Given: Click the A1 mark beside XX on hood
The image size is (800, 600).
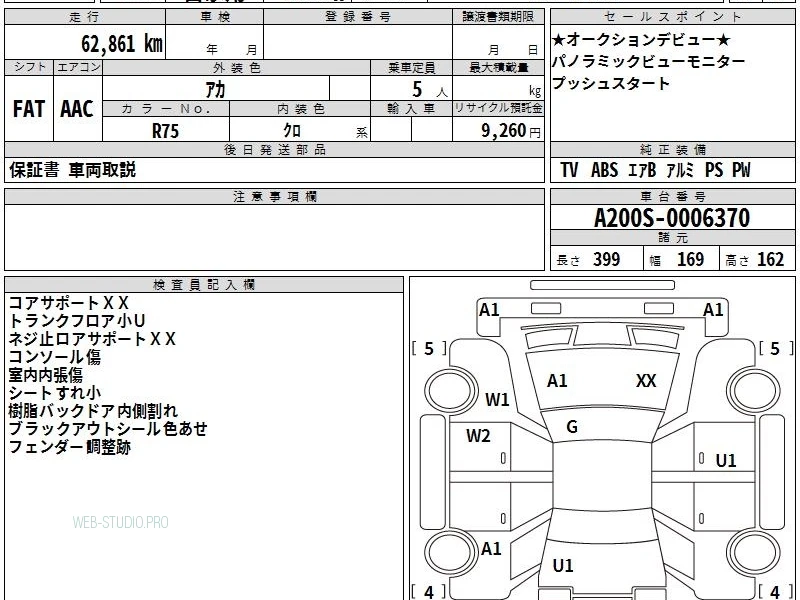Looking at the screenshot, I should click(557, 381).
